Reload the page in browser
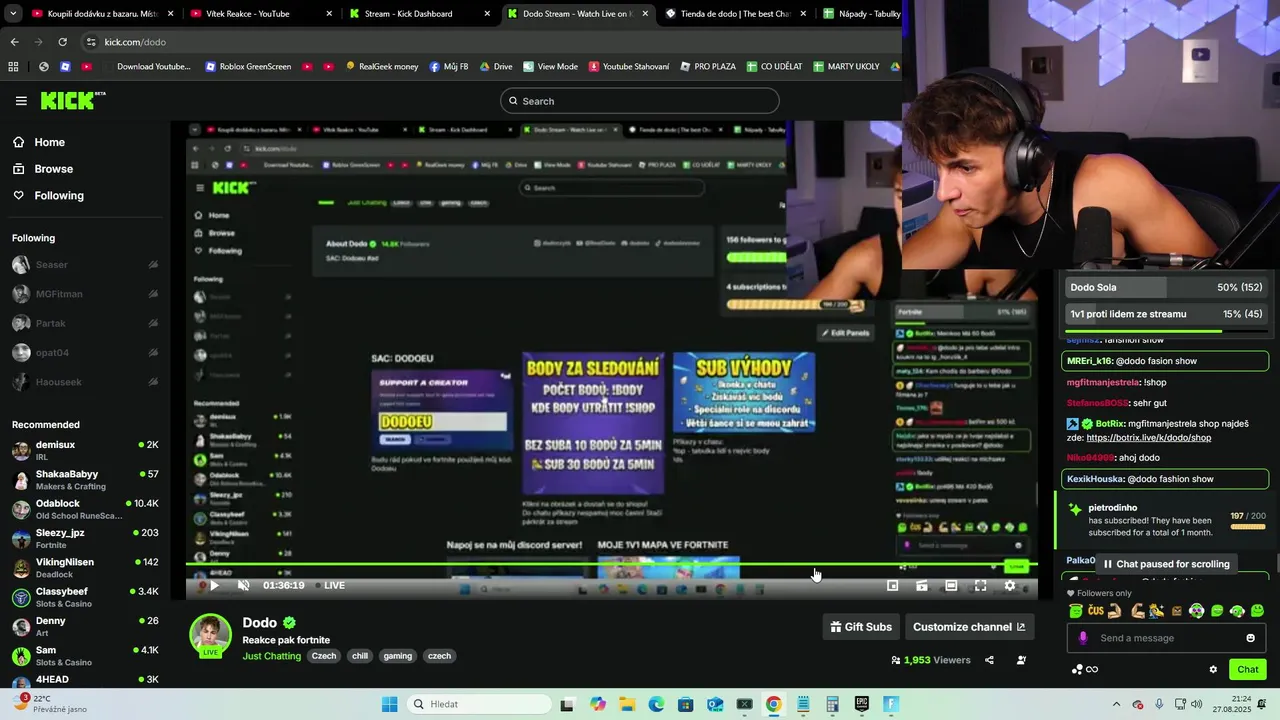 [62, 42]
